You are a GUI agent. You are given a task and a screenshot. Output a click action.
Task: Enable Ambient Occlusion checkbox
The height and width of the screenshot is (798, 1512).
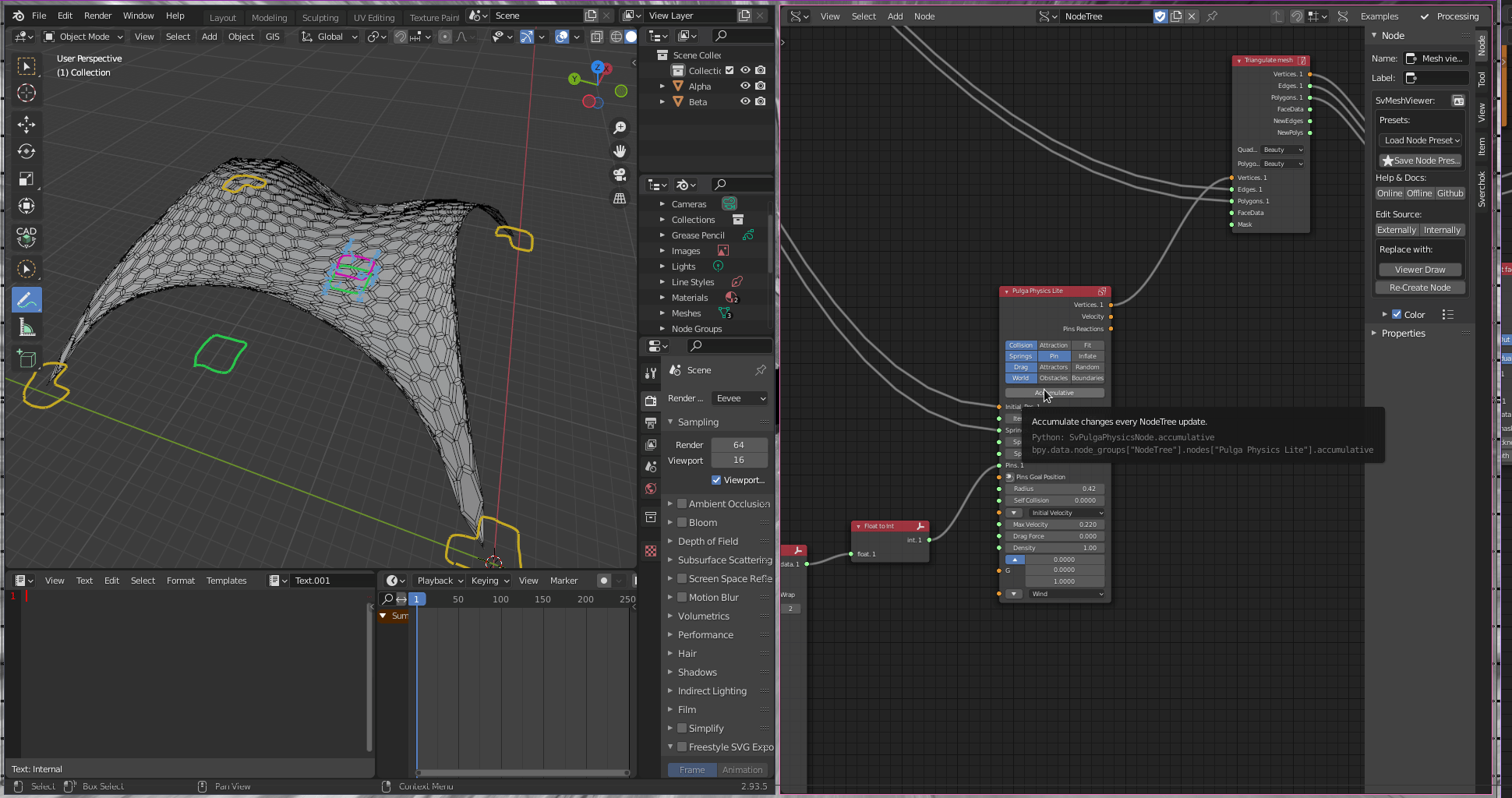[682, 504]
